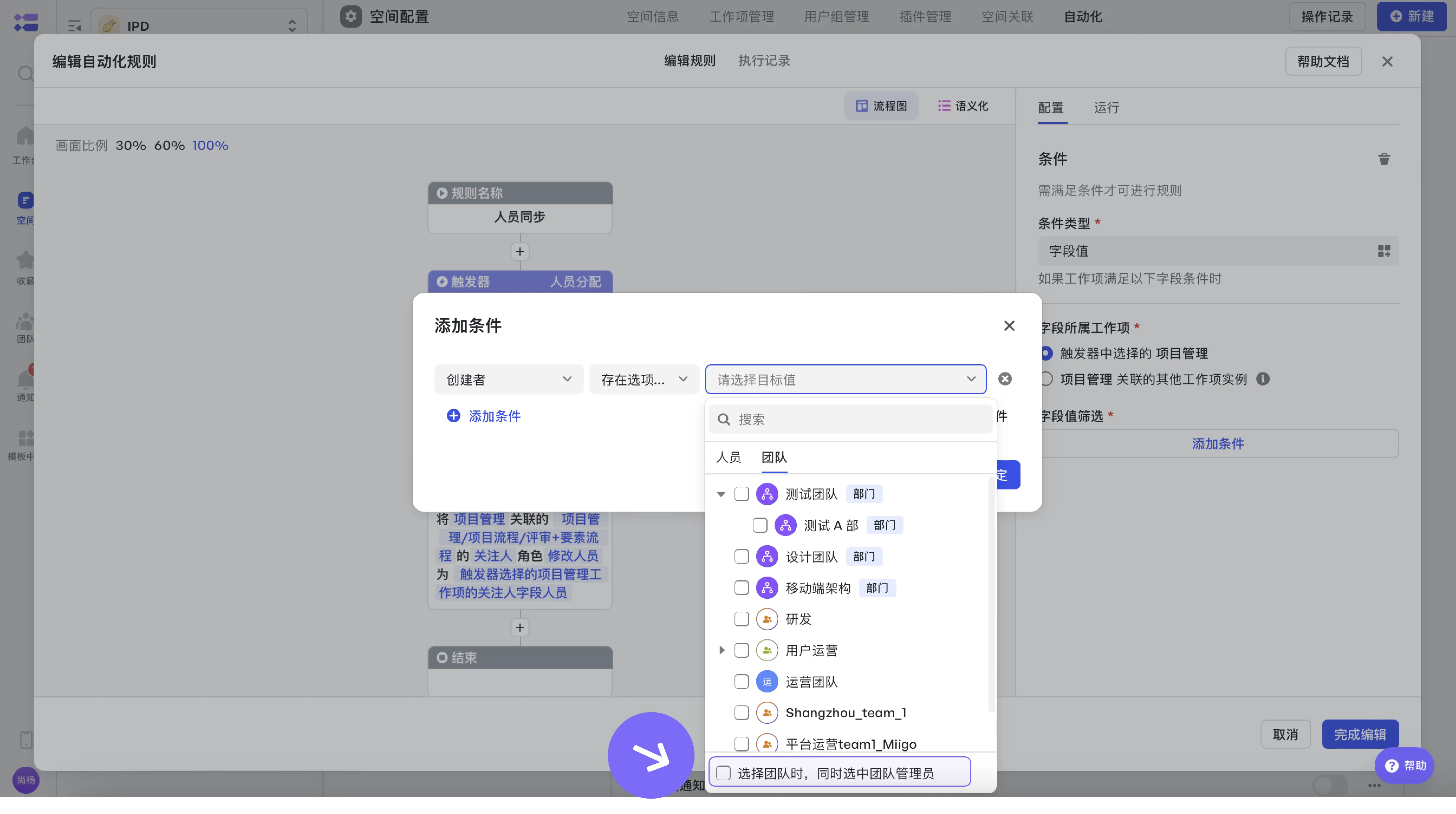The height and width of the screenshot is (814, 1456).
Task: Click the 测试 A 部 team icon
Action: [x=786, y=525]
